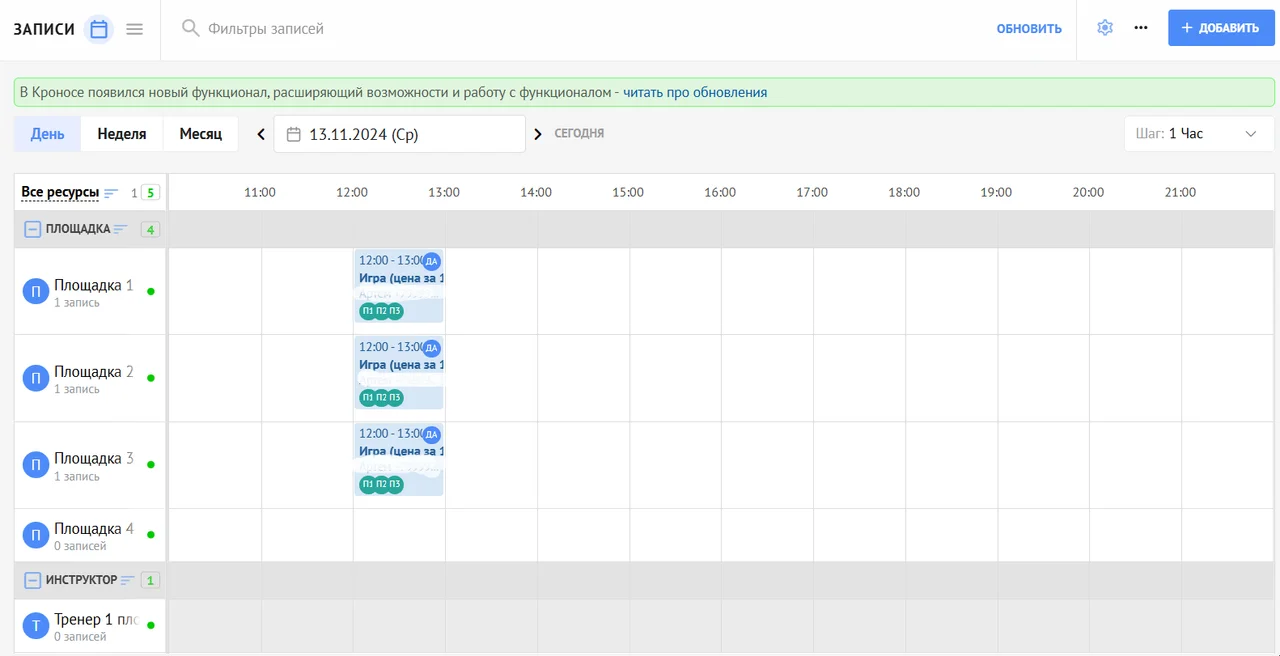Switch to list view hamburger icon
Viewport: 1280px width, 656px height.
134,29
